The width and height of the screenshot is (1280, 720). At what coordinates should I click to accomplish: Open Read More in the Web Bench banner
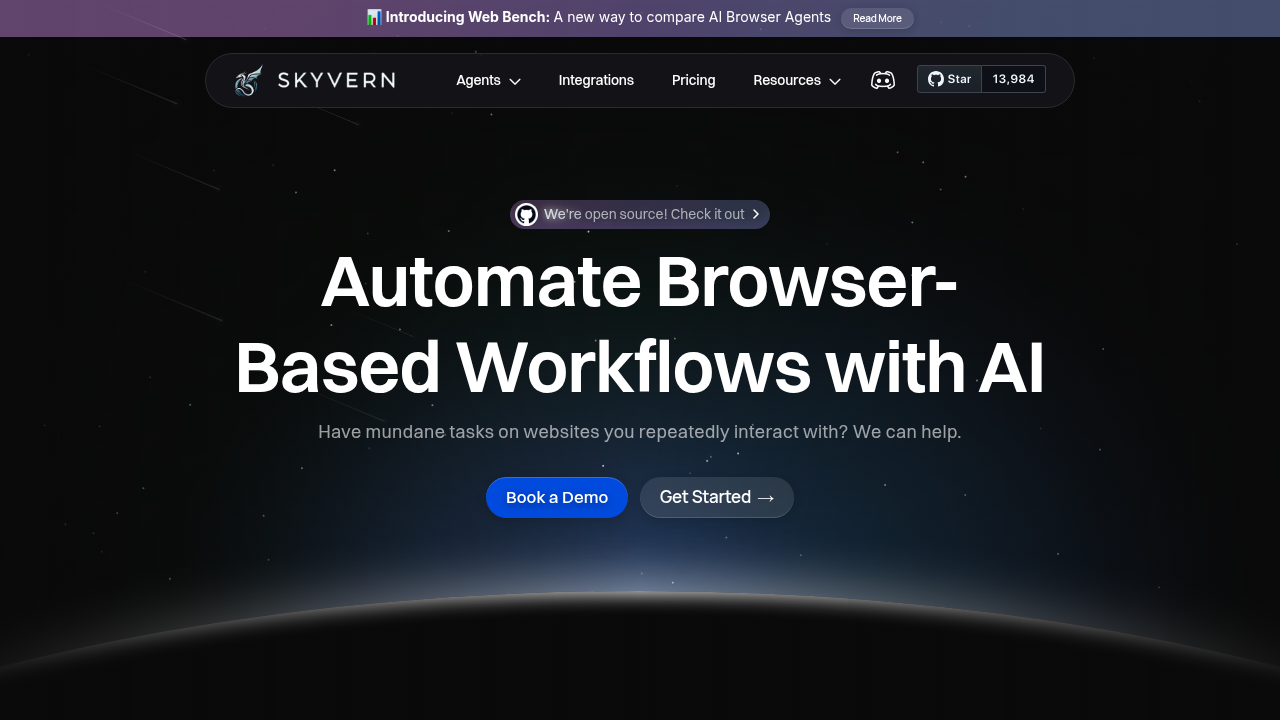coord(877,18)
